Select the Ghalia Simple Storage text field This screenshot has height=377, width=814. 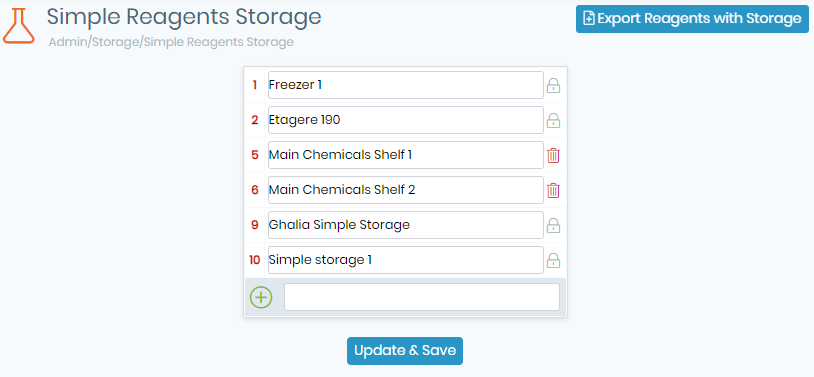405,225
